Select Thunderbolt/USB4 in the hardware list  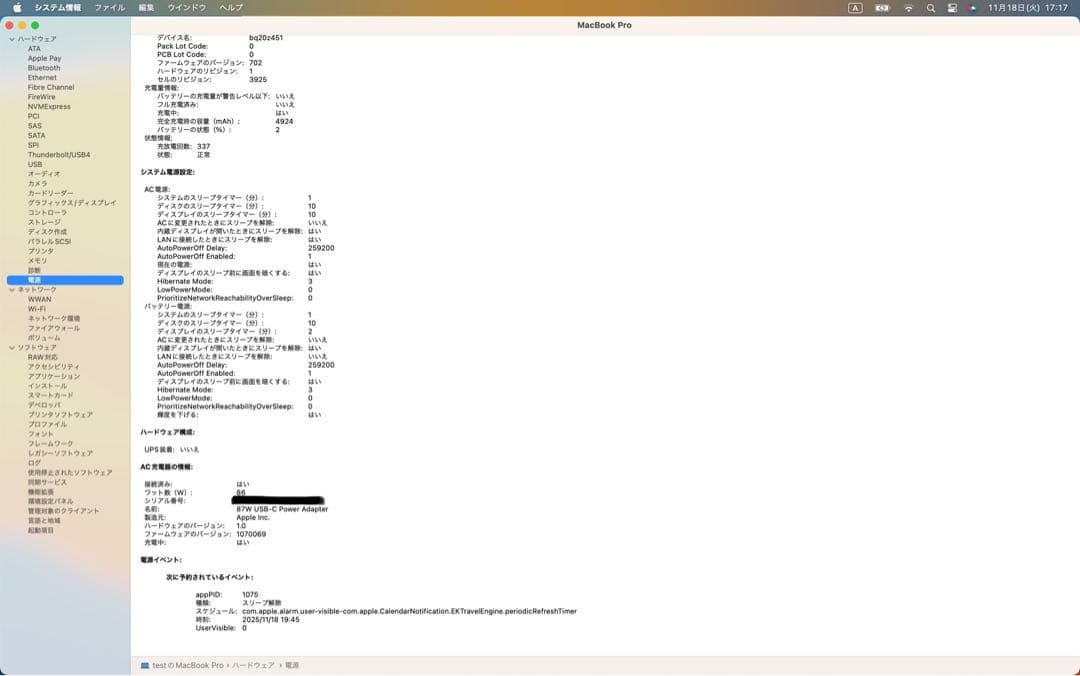[x=59, y=155]
